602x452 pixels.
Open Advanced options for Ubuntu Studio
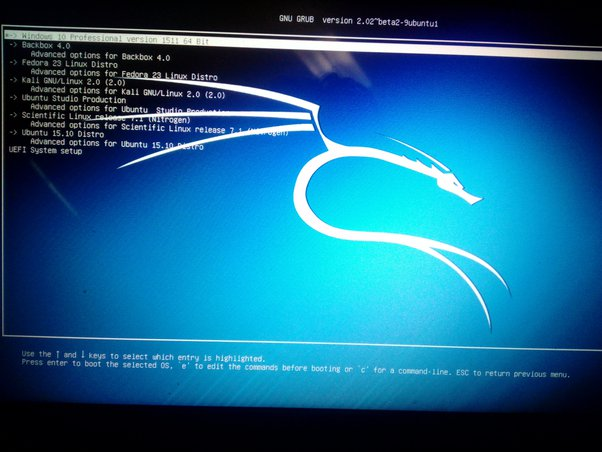[x=131, y=110]
